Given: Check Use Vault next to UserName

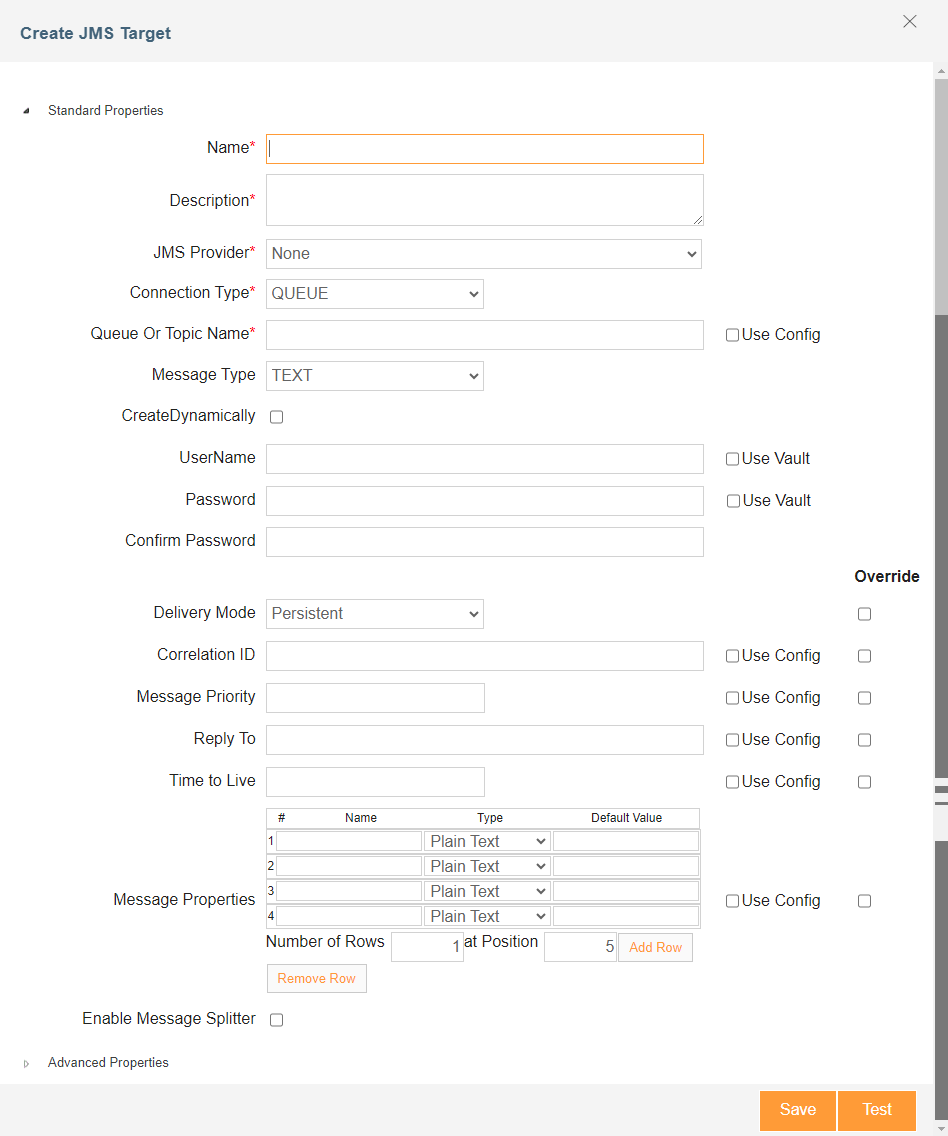Looking at the screenshot, I should (732, 459).
